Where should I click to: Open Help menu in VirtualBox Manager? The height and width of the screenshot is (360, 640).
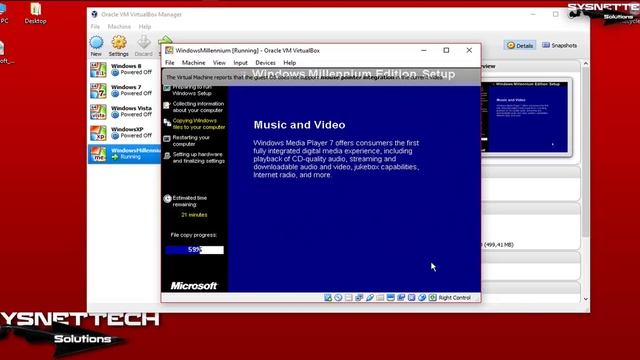(x=144, y=27)
